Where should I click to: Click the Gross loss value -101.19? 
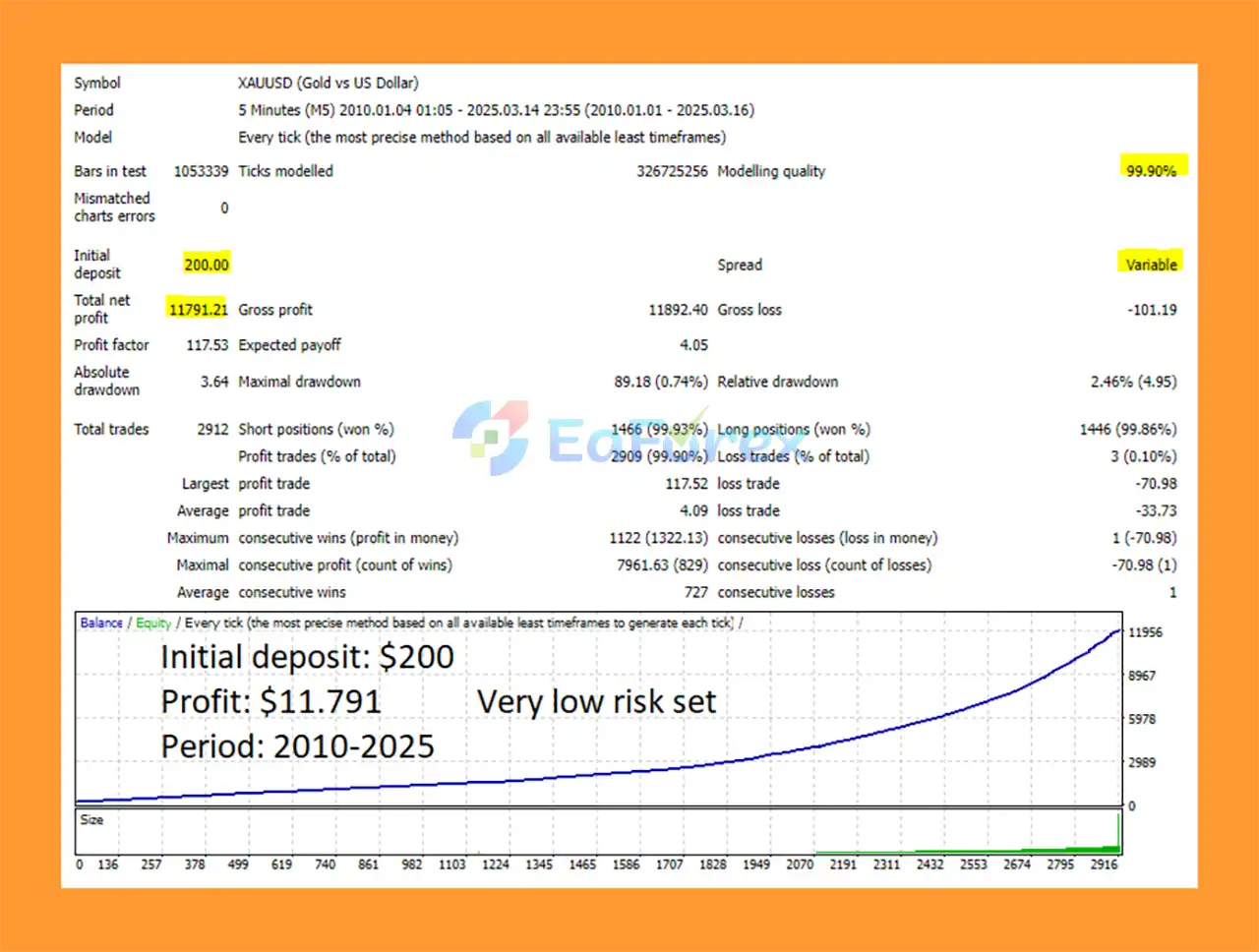pos(1152,310)
